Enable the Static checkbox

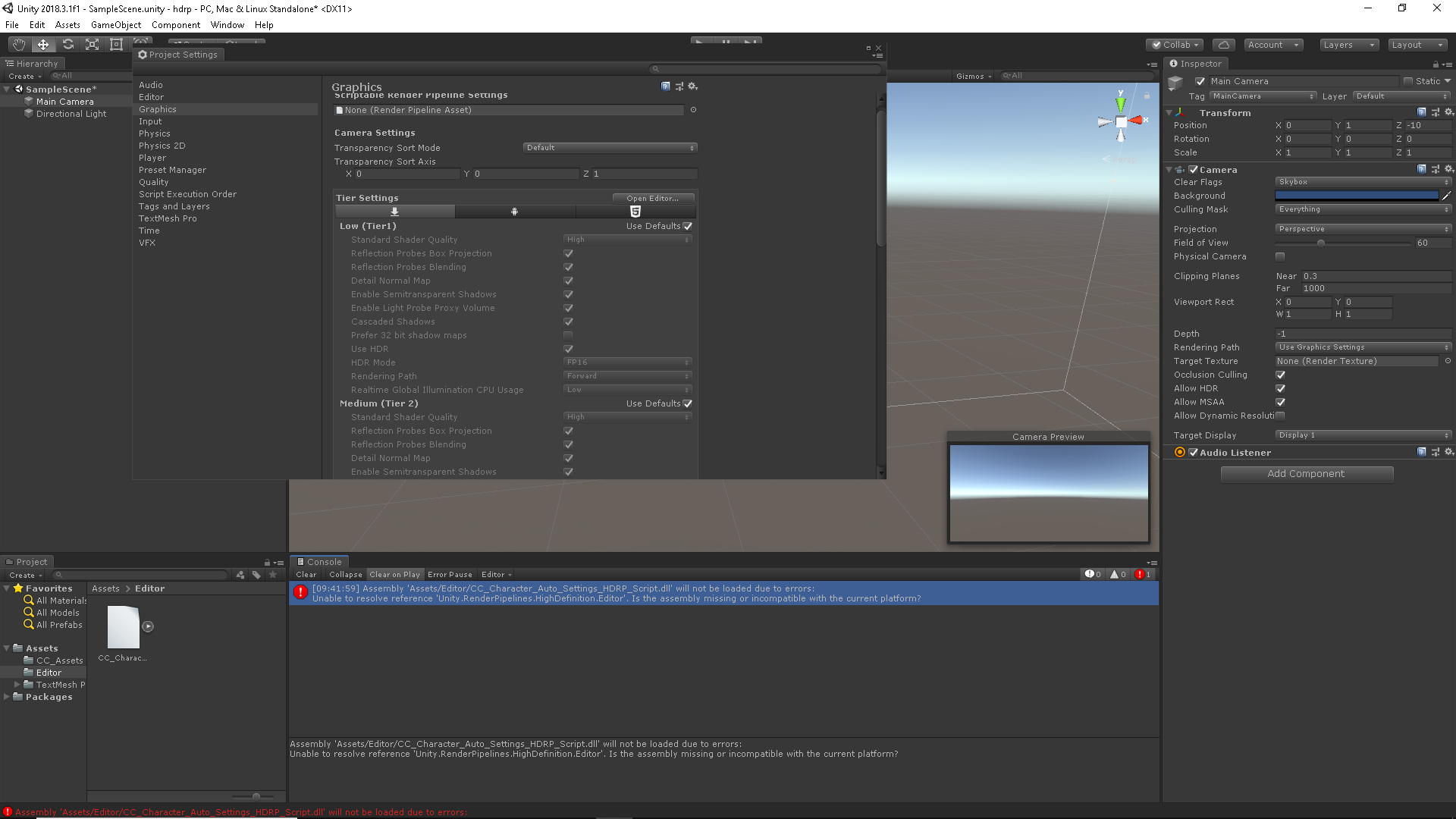pyautogui.click(x=1408, y=81)
